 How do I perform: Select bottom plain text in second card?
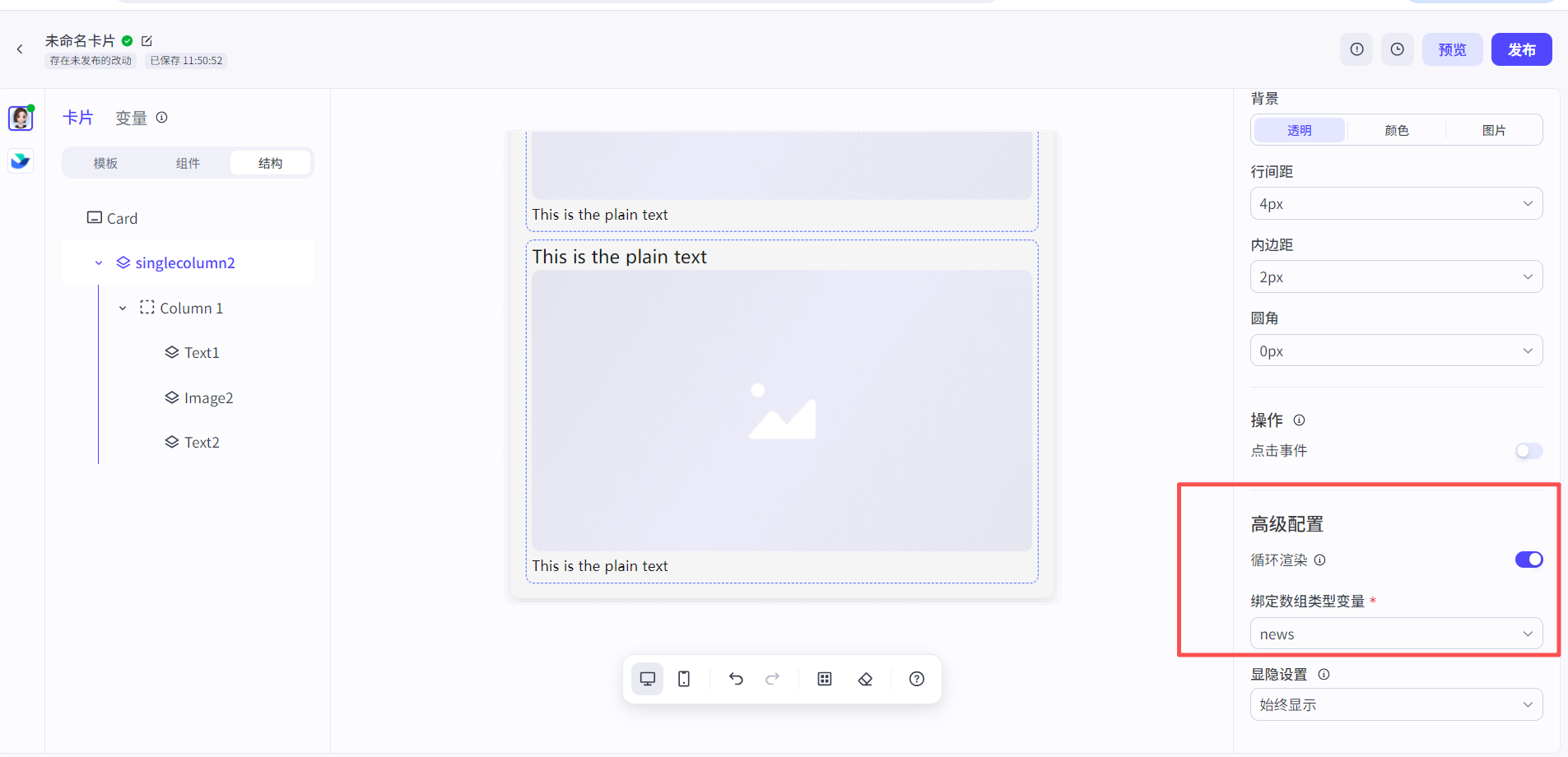click(600, 566)
